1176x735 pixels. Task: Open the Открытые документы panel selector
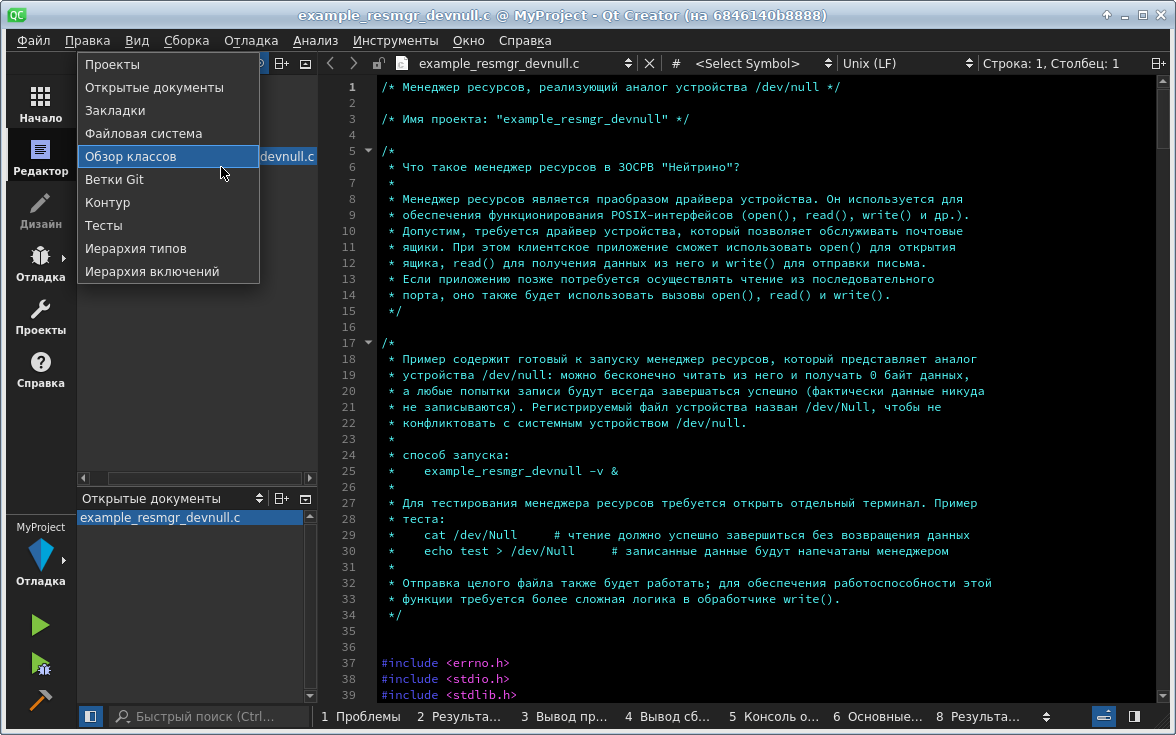(172, 498)
